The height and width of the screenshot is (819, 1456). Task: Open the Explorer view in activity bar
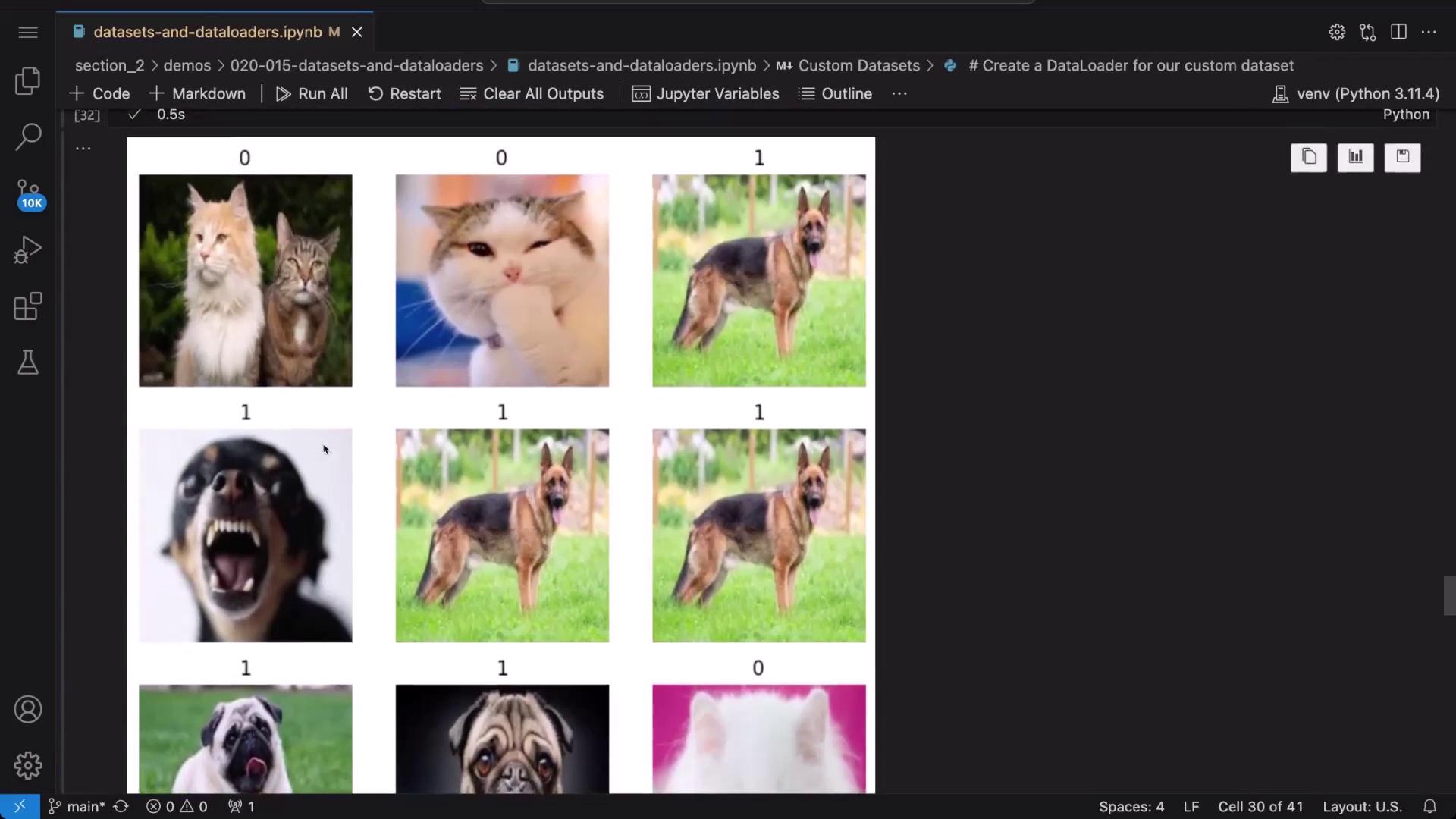click(28, 81)
